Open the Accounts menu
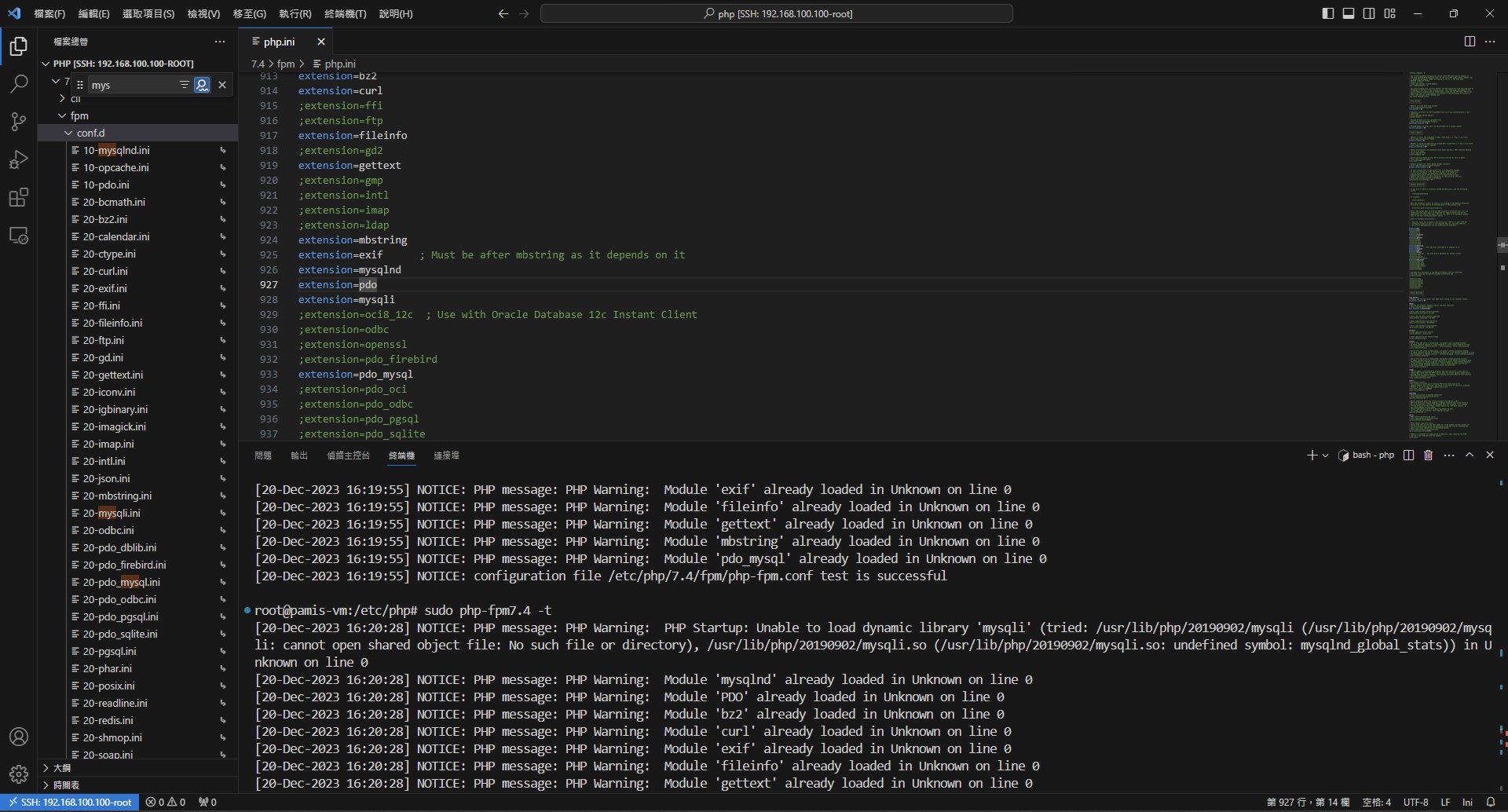 (x=19, y=737)
